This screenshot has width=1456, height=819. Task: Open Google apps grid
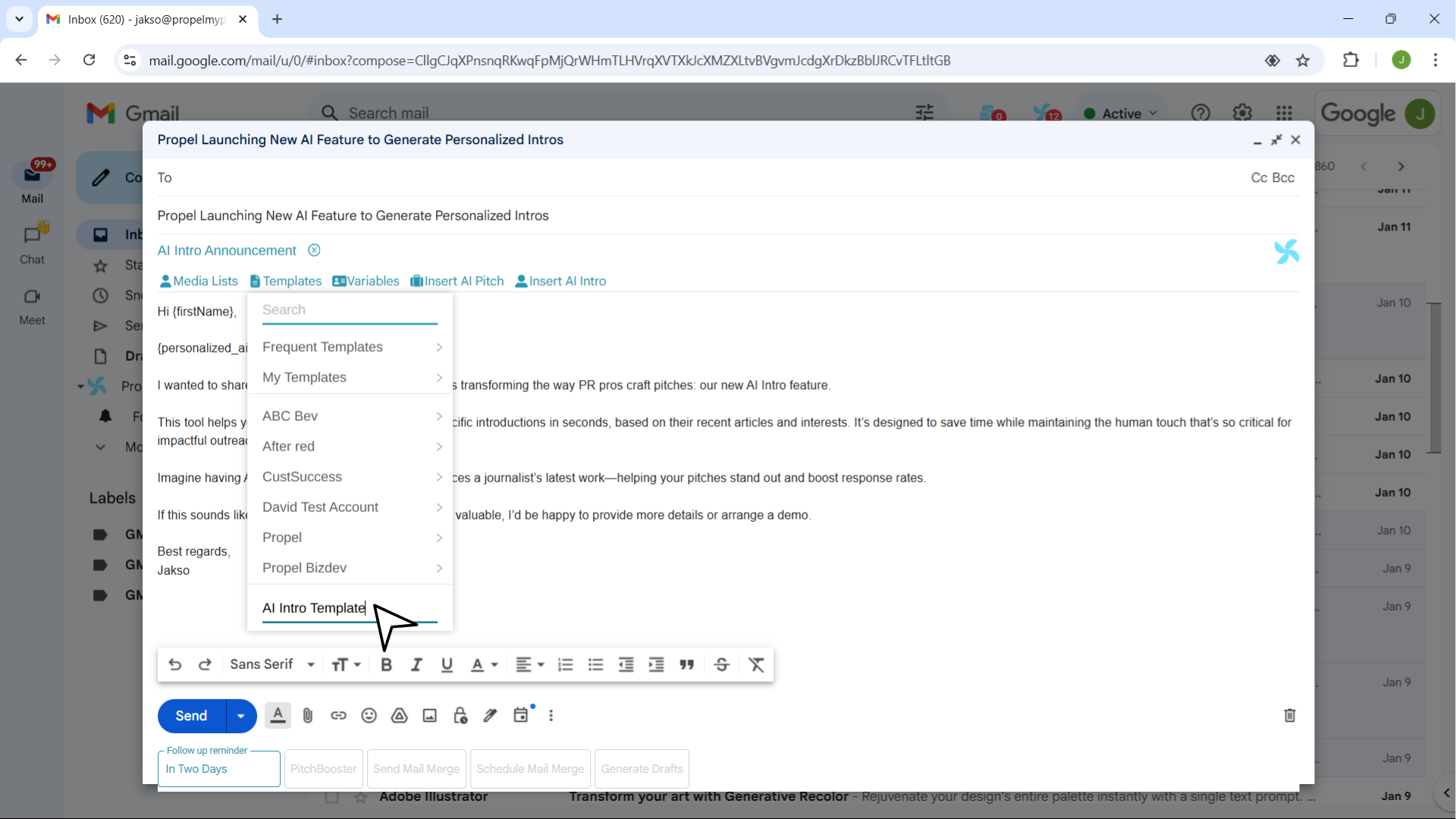1284,113
